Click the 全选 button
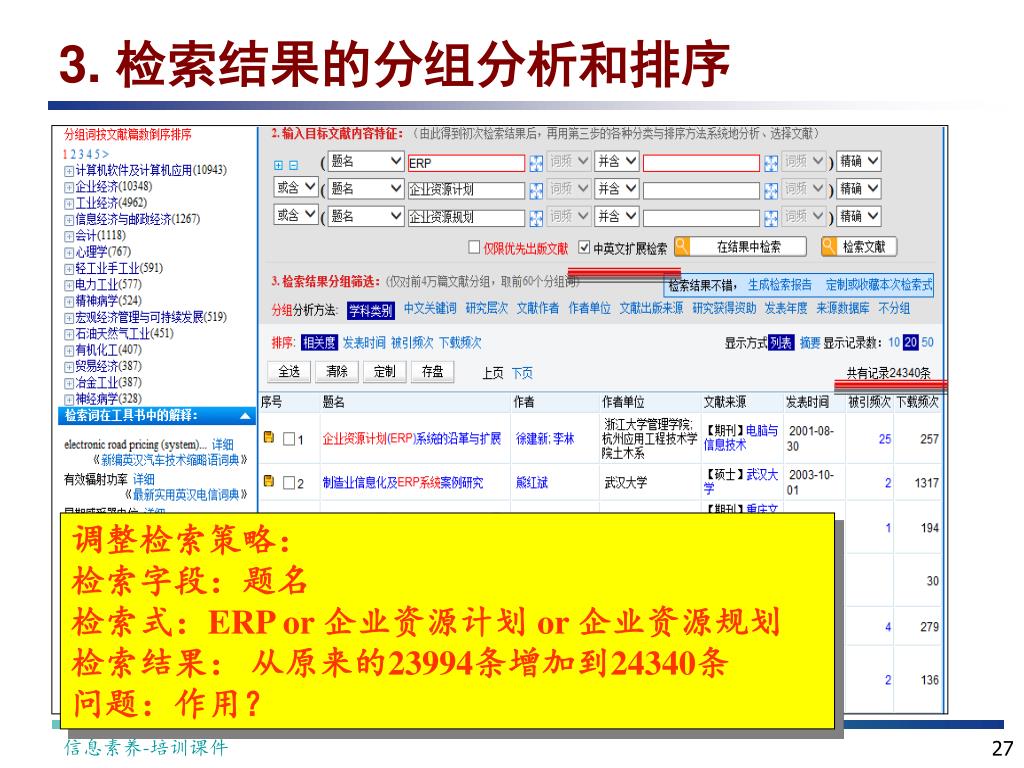The image size is (1024, 768). [289, 372]
